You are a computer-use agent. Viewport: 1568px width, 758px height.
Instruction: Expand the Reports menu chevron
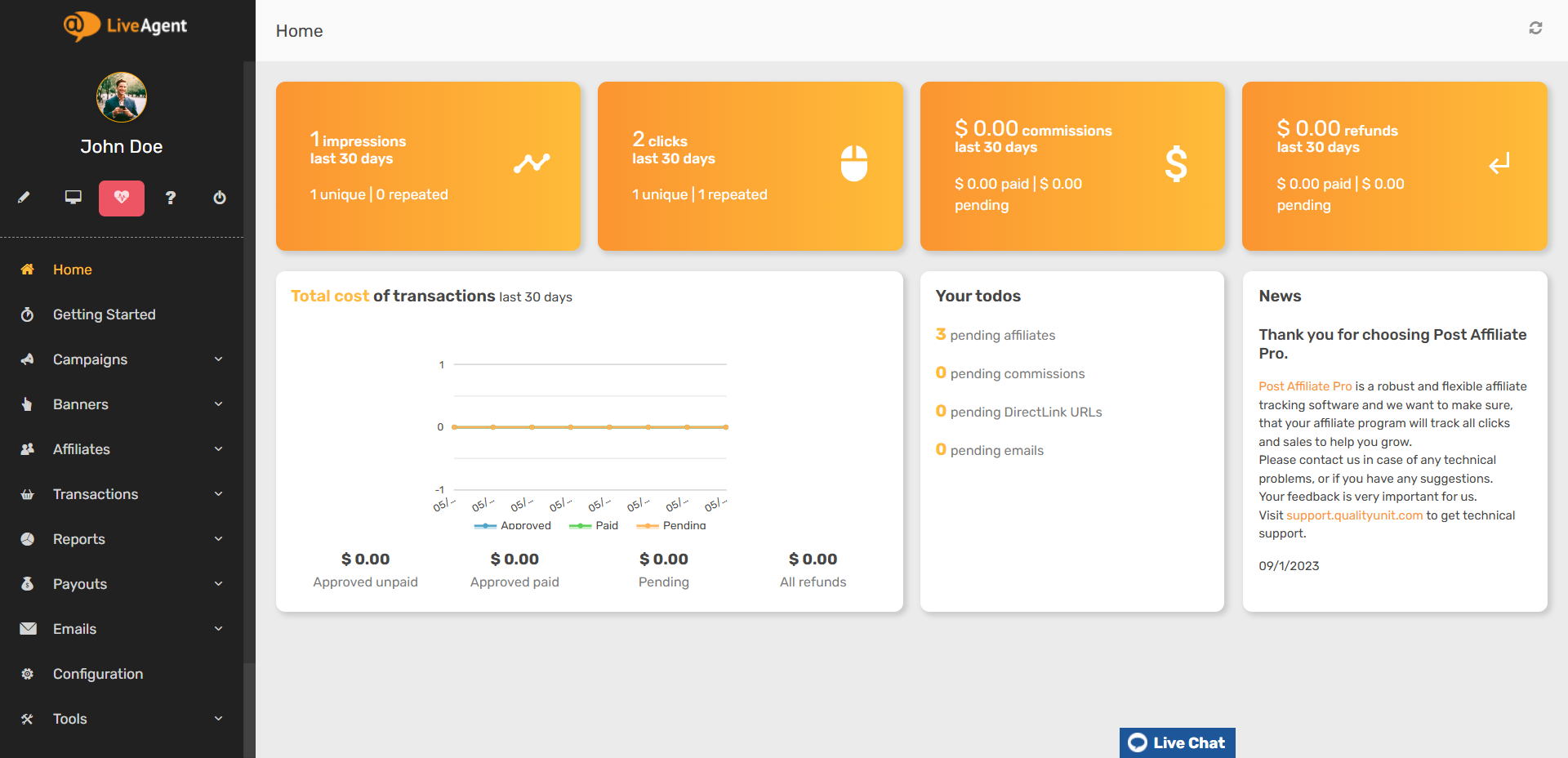tap(218, 539)
